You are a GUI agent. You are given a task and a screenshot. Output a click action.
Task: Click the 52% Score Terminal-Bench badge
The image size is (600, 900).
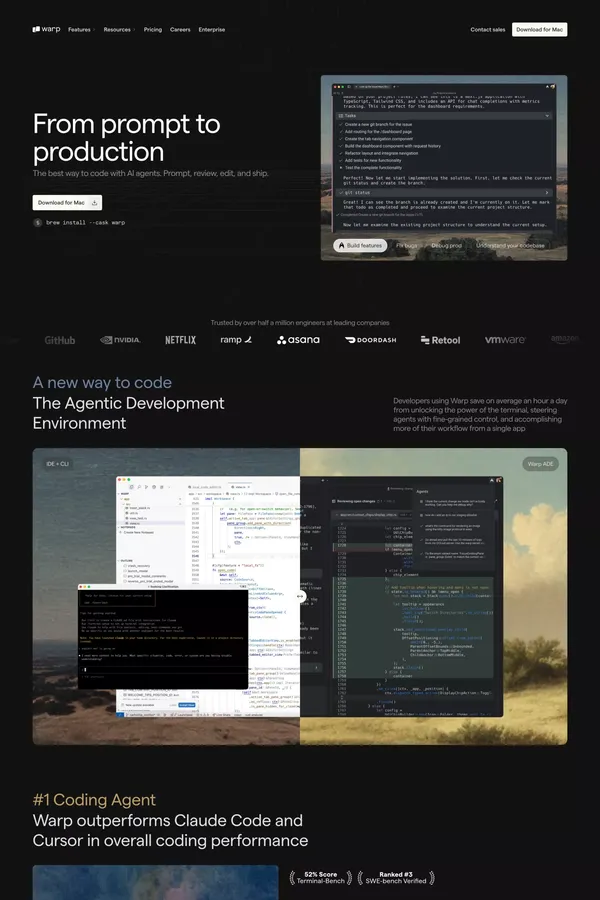tap(320, 878)
